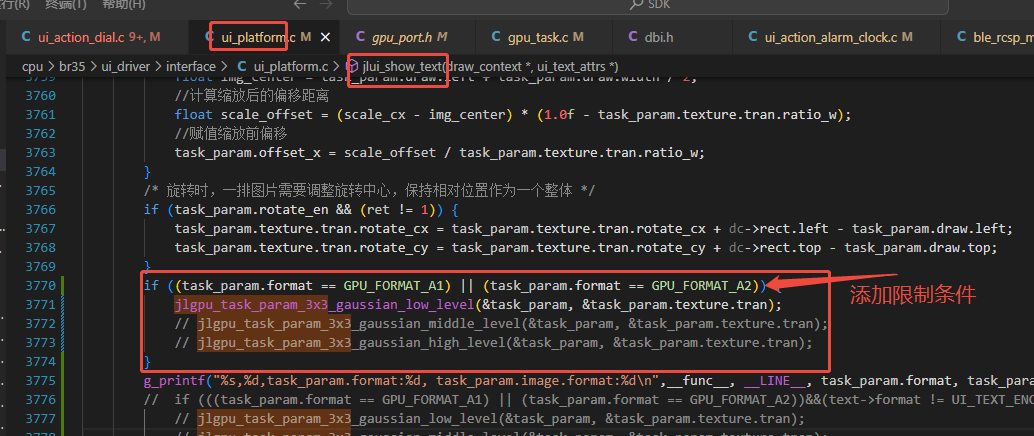Click line number 3770 in the gutter
The image size is (1034, 436).
coord(40,286)
